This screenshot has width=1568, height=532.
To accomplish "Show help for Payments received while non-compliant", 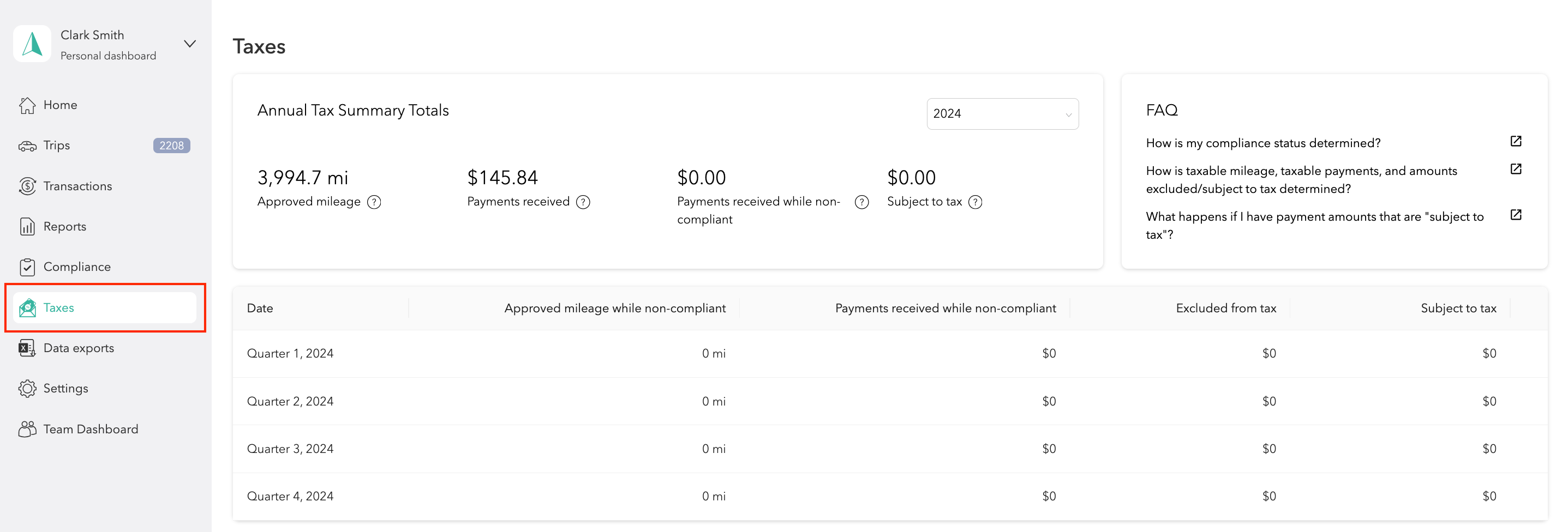I will (x=861, y=202).
